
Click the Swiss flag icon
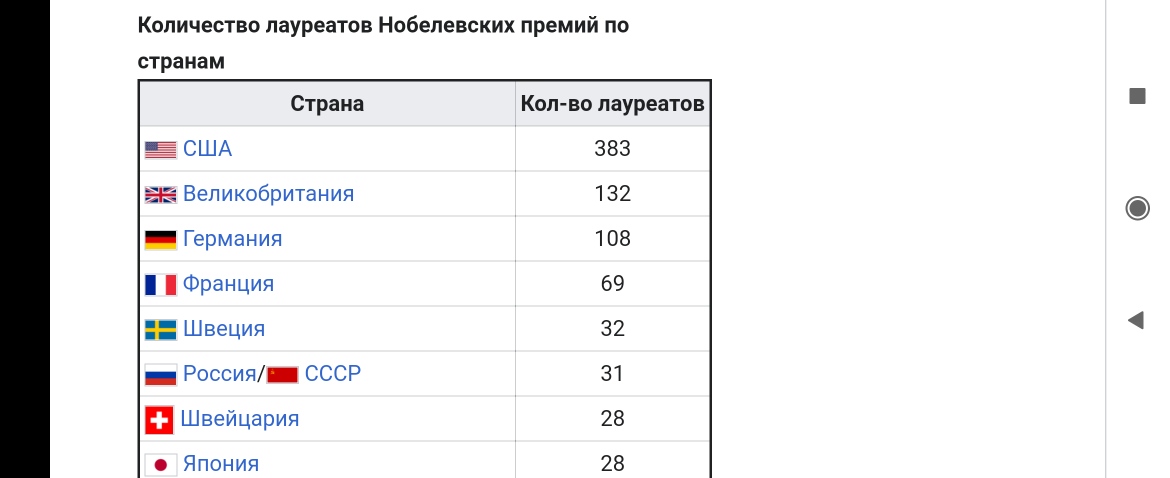click(159, 420)
